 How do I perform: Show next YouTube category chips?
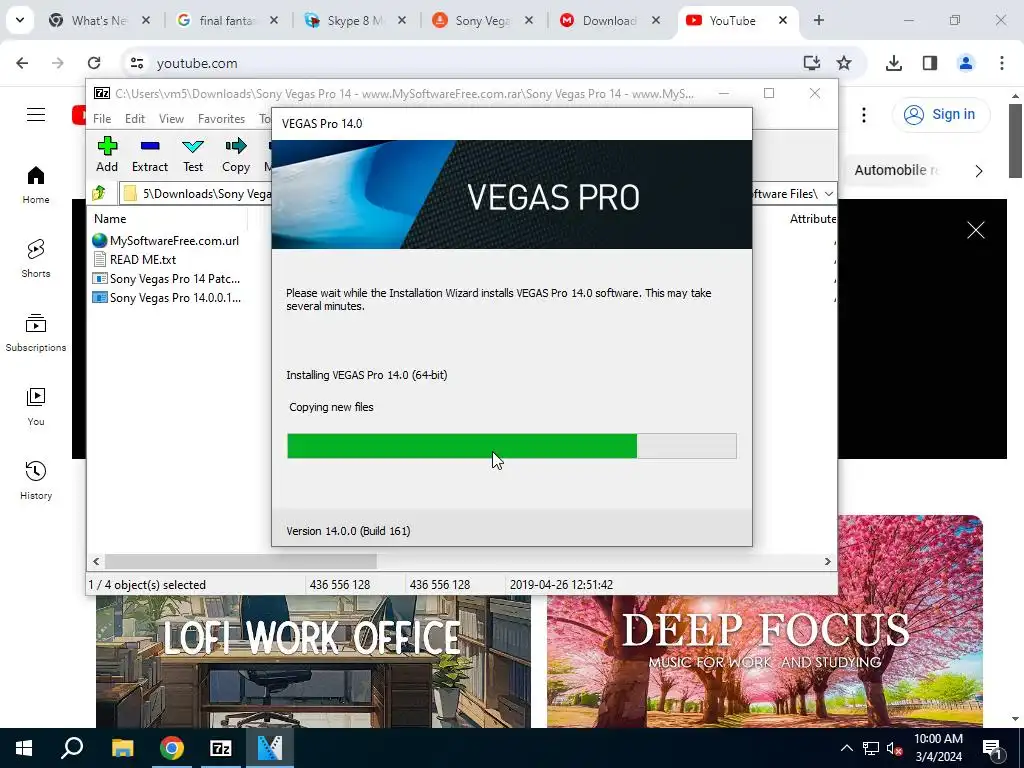pos(978,170)
